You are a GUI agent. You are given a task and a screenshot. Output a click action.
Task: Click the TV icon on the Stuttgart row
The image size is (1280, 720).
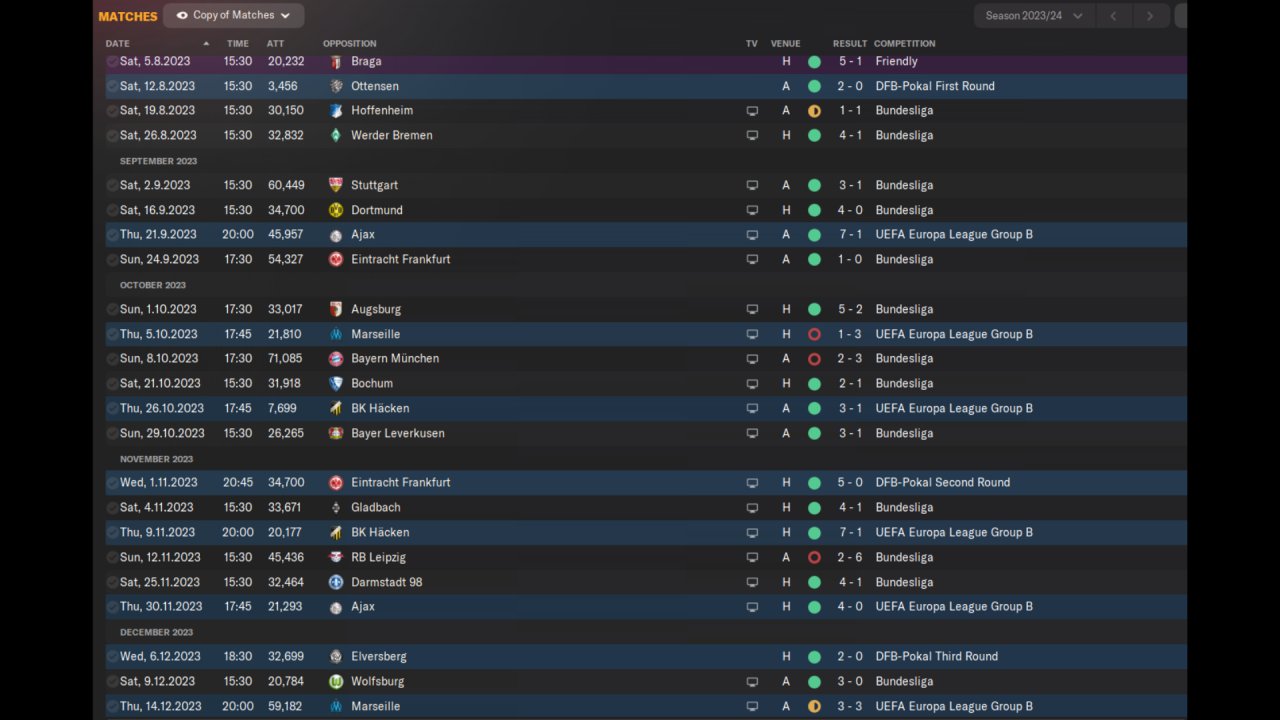click(x=752, y=185)
